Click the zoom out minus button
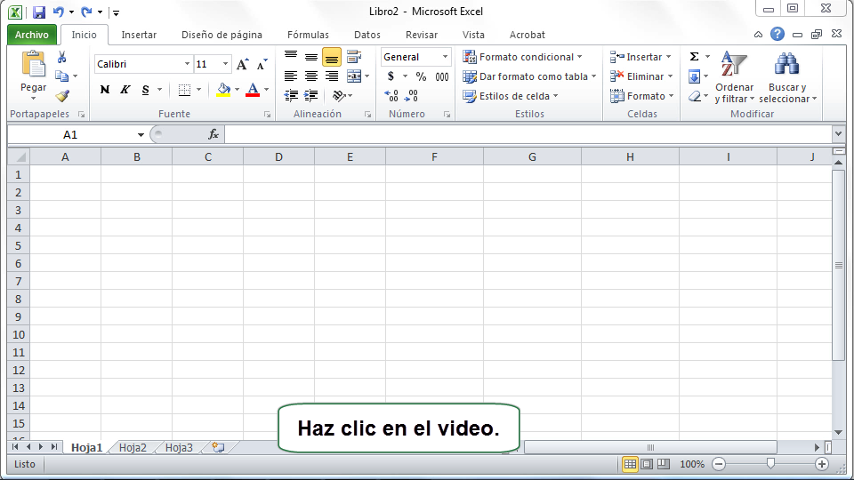The image size is (854, 480). coord(719,464)
